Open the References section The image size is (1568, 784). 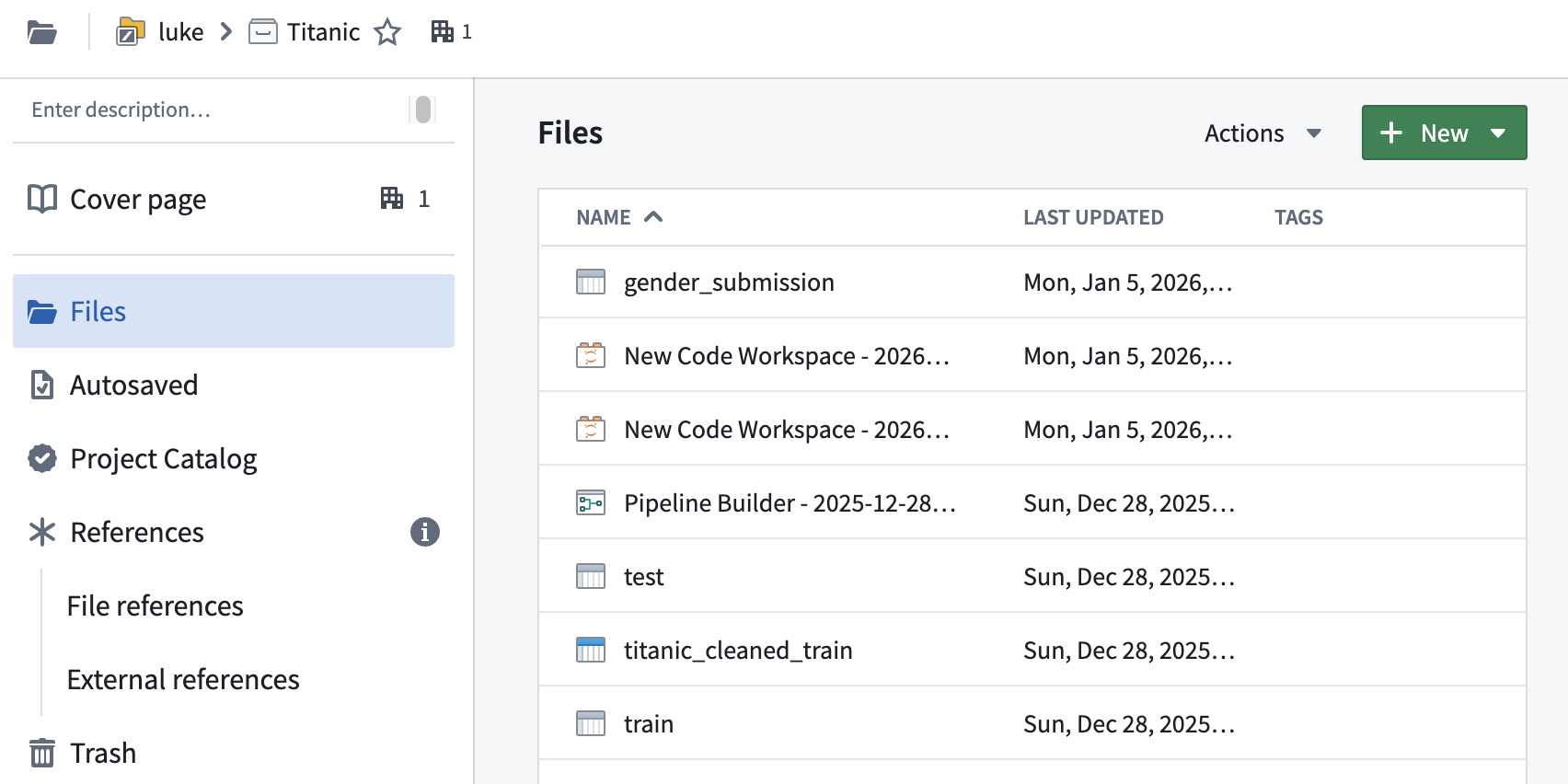(x=234, y=532)
